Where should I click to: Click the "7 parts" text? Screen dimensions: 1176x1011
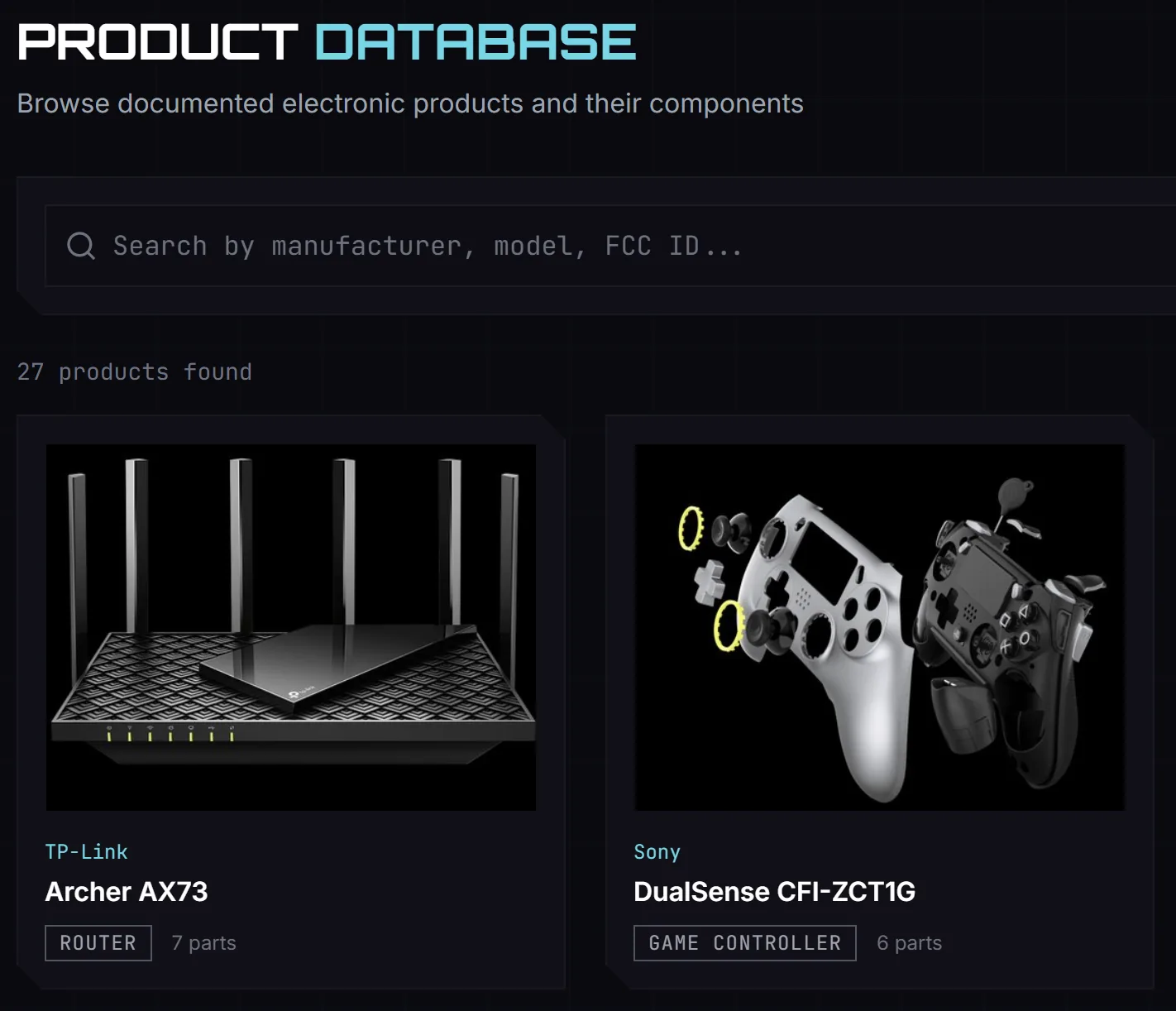[x=203, y=943]
